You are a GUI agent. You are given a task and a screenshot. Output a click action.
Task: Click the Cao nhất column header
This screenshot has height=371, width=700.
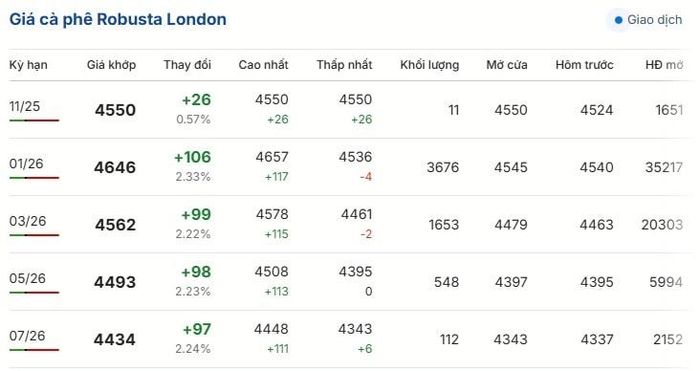click(x=263, y=65)
